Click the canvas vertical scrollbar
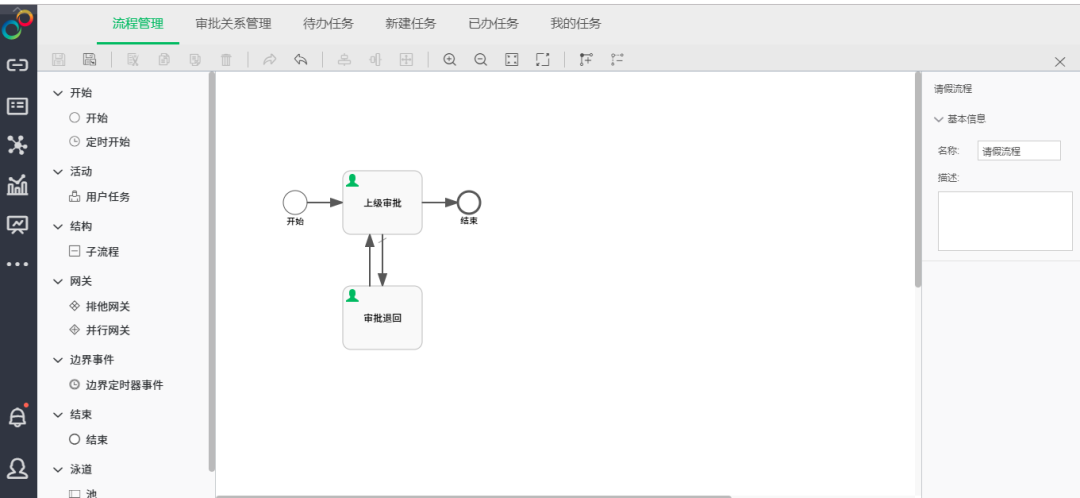Screen dimensions: 1080x498 click(x=917, y=179)
